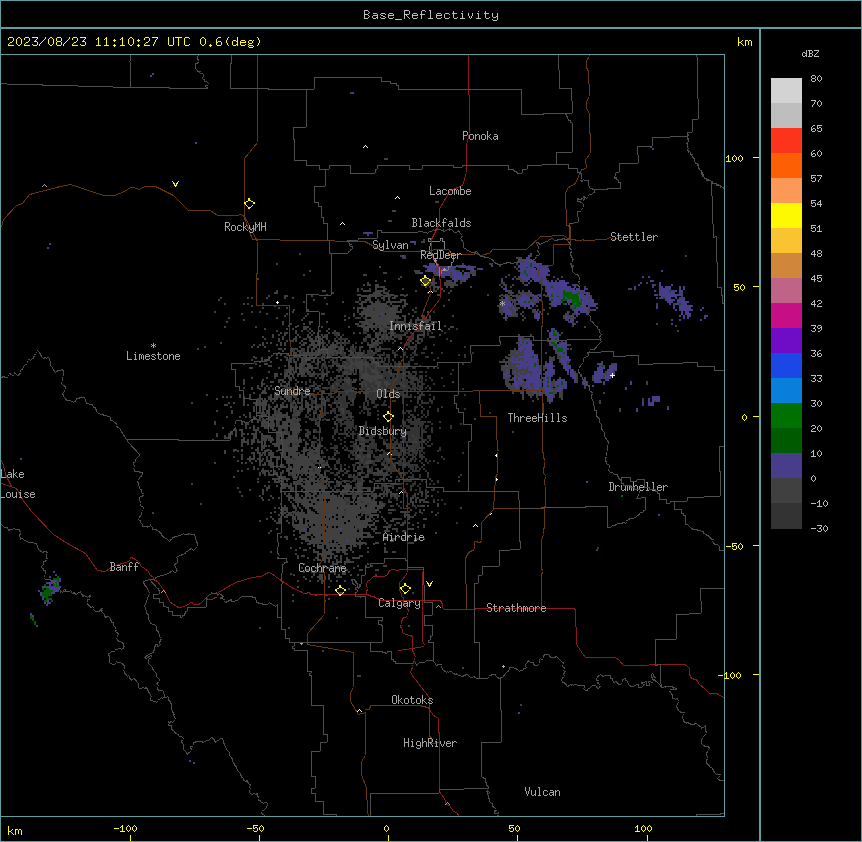Click the Vulcan label
Image resolution: width=862 pixels, height=842 pixels.
(x=542, y=792)
